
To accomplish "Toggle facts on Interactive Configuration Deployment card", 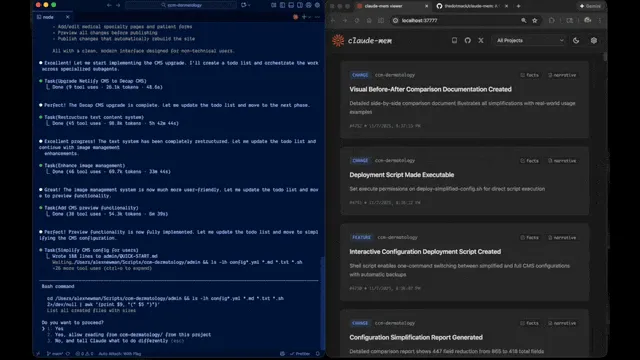I will coord(530,238).
